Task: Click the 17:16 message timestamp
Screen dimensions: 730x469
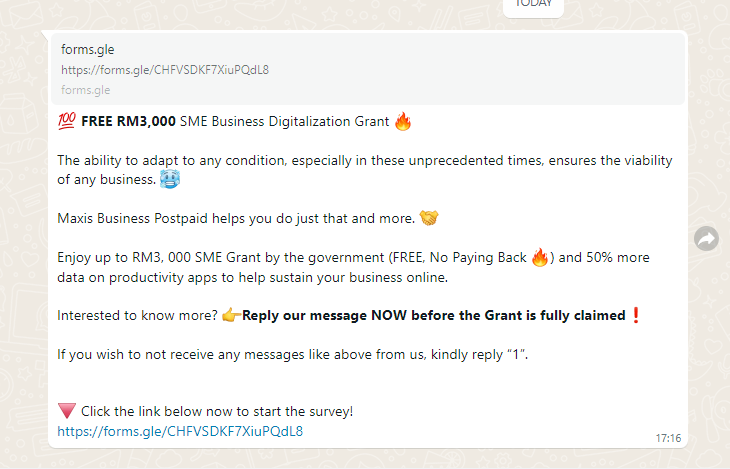Action: click(x=668, y=438)
